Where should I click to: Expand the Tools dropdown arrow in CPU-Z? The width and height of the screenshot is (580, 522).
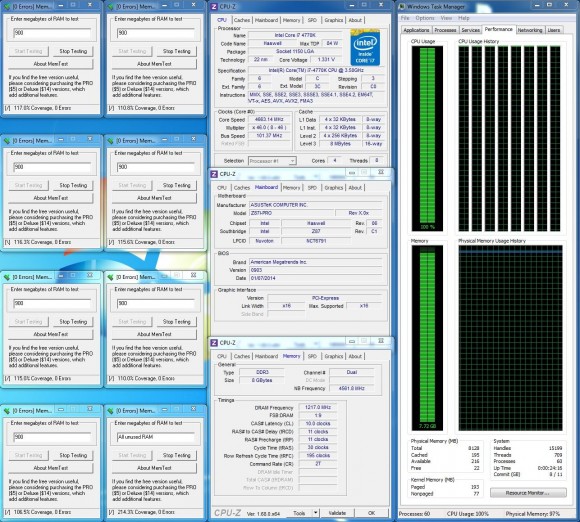point(315,513)
